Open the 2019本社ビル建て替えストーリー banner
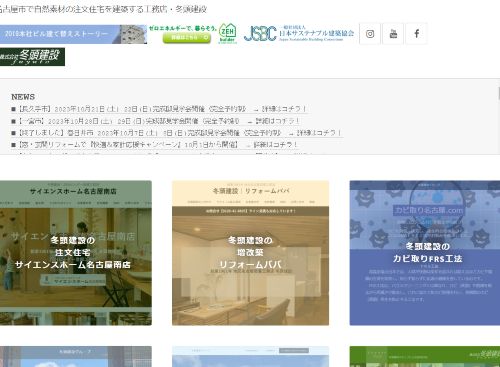The image size is (500, 367). pos(73,34)
